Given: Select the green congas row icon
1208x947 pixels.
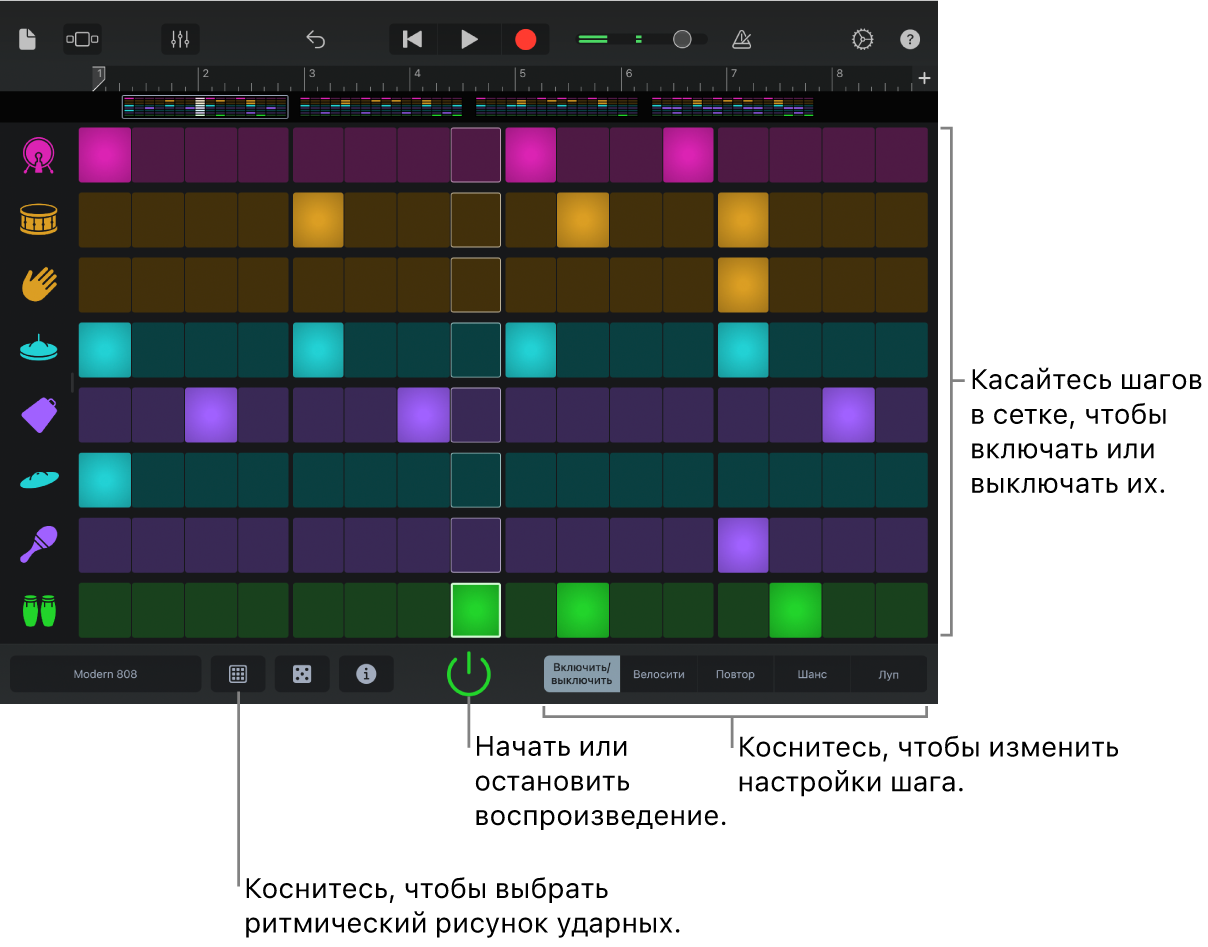Looking at the screenshot, I should [38, 610].
